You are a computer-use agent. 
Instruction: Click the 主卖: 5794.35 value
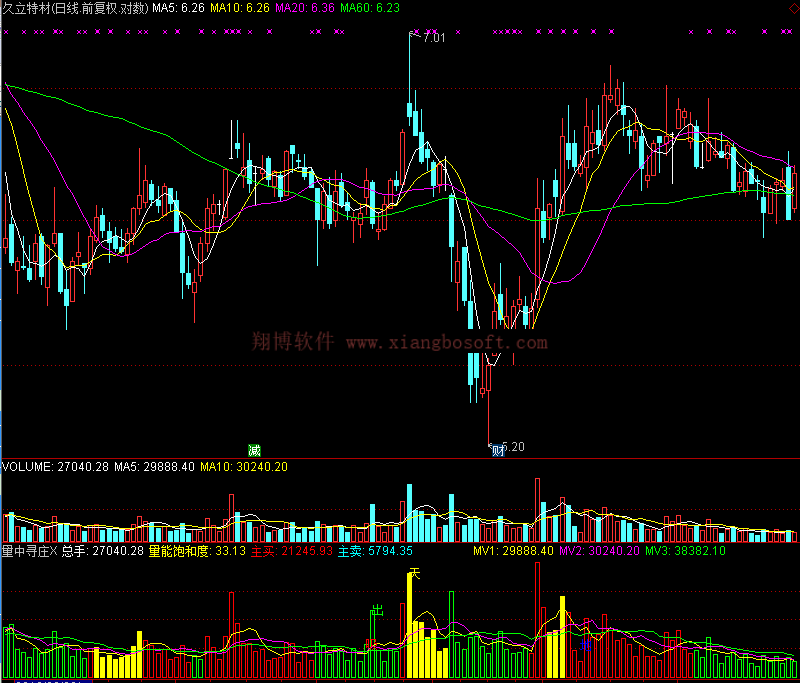[x=375, y=551]
